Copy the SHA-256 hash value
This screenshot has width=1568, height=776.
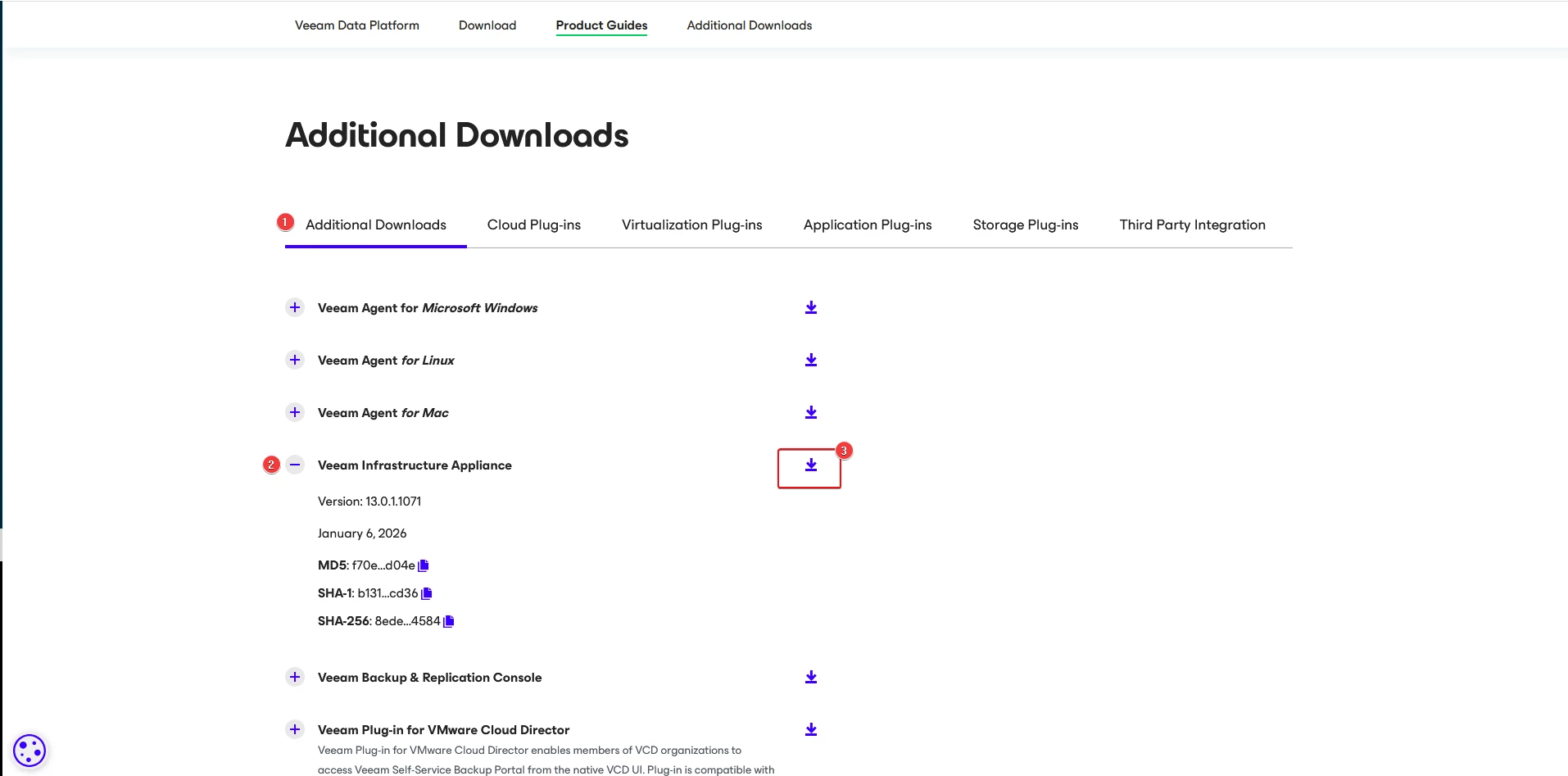pyautogui.click(x=449, y=621)
